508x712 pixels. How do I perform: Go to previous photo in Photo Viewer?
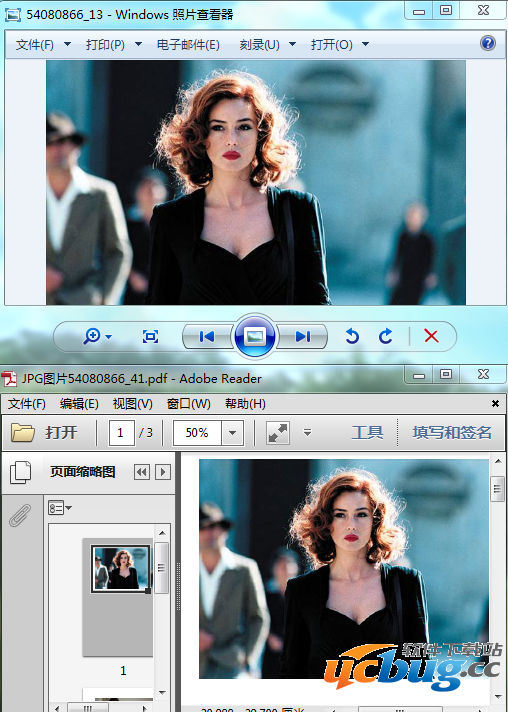point(207,336)
